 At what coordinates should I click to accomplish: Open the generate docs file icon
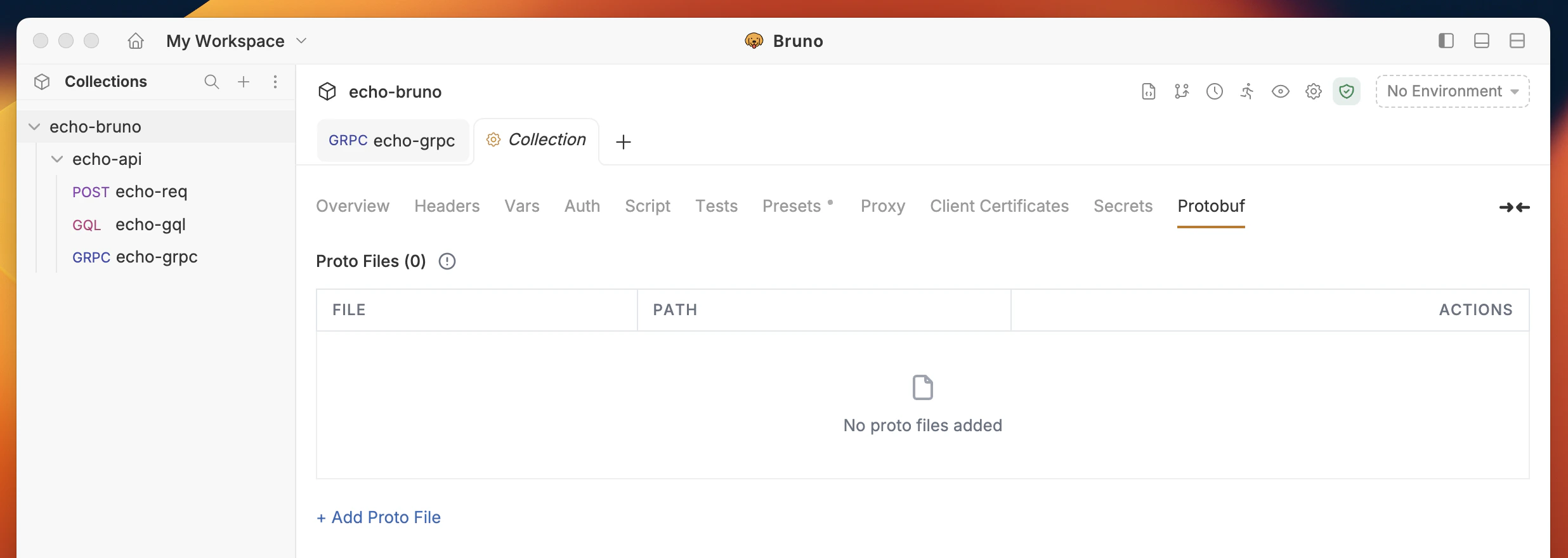(1149, 91)
